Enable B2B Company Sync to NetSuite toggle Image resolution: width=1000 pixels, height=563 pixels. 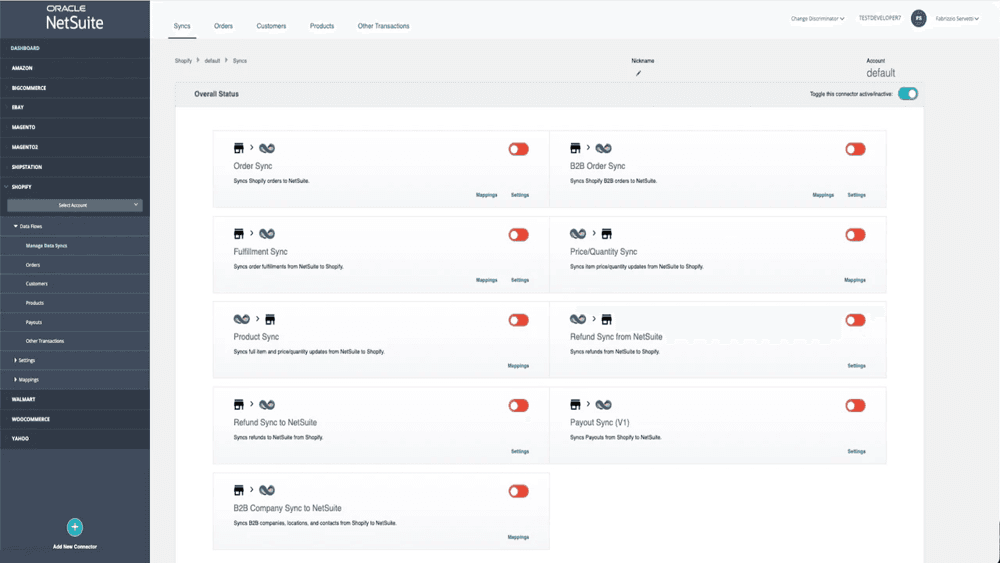pos(518,491)
